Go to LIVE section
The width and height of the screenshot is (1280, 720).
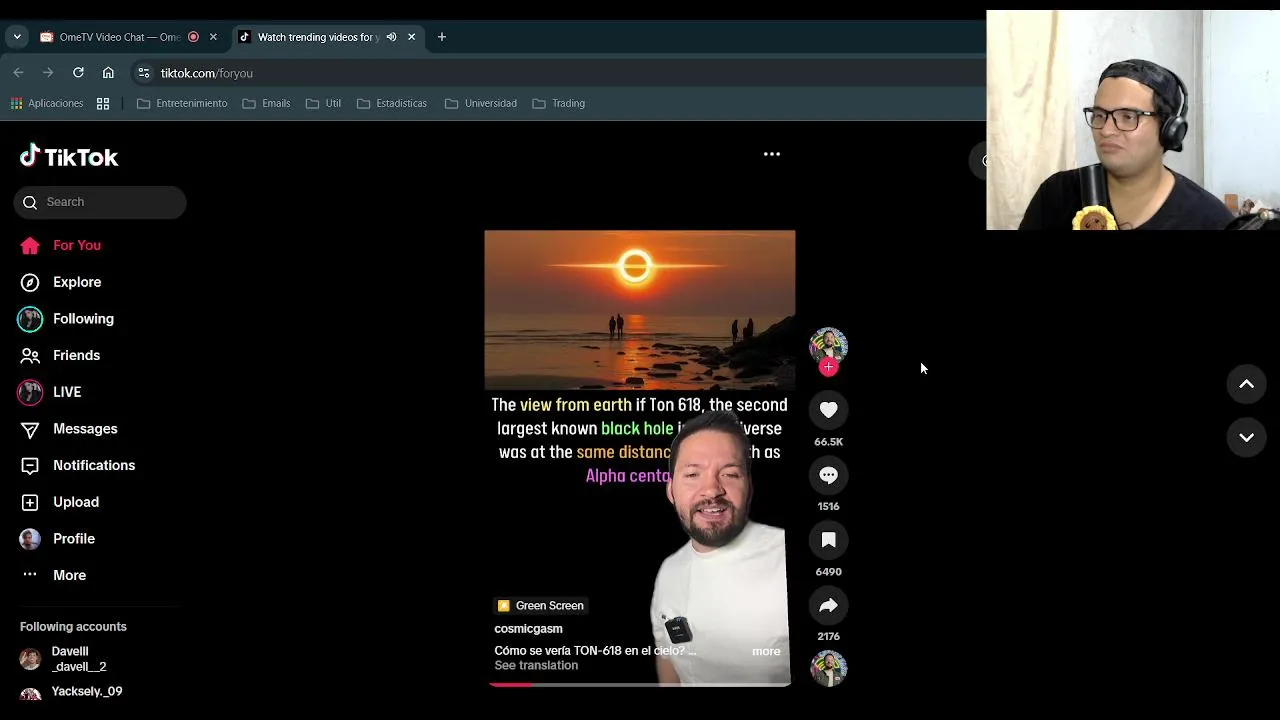[50, 392]
